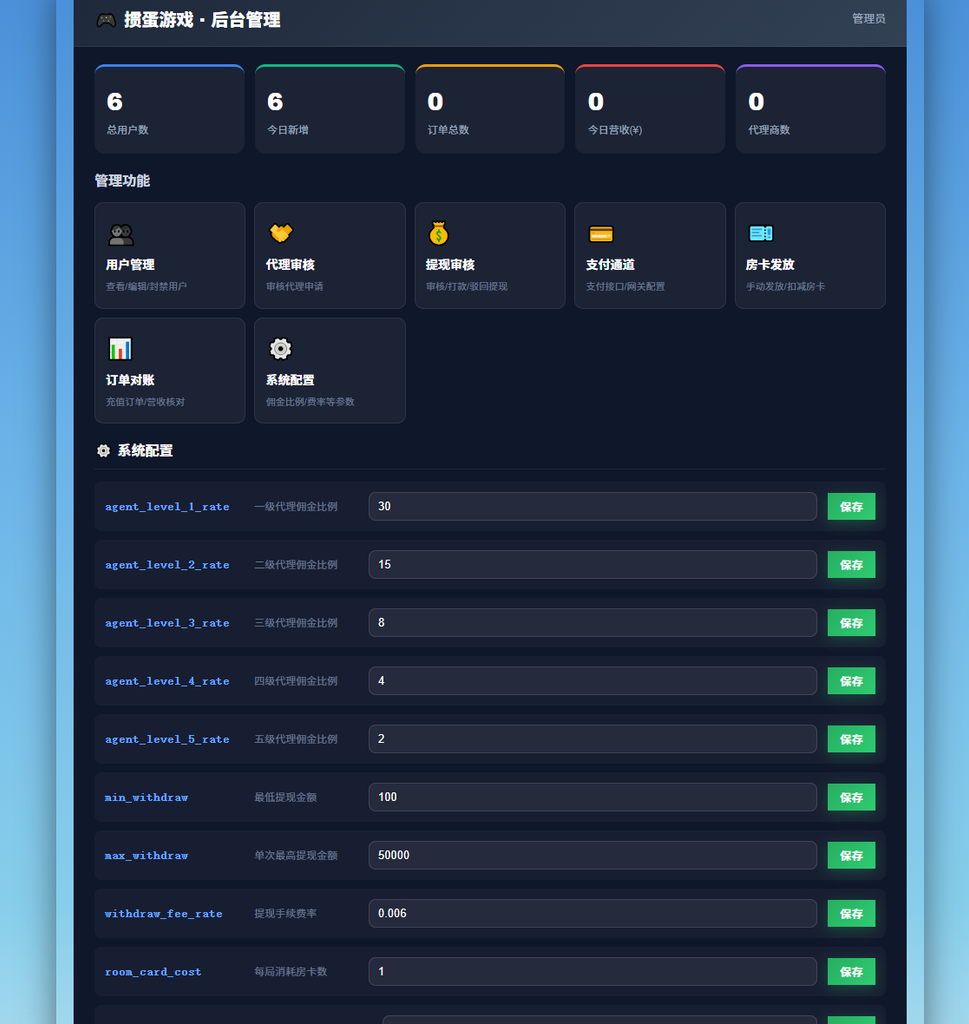969x1024 pixels.
Task: Open the 支付通道 card title
Action: (610, 264)
